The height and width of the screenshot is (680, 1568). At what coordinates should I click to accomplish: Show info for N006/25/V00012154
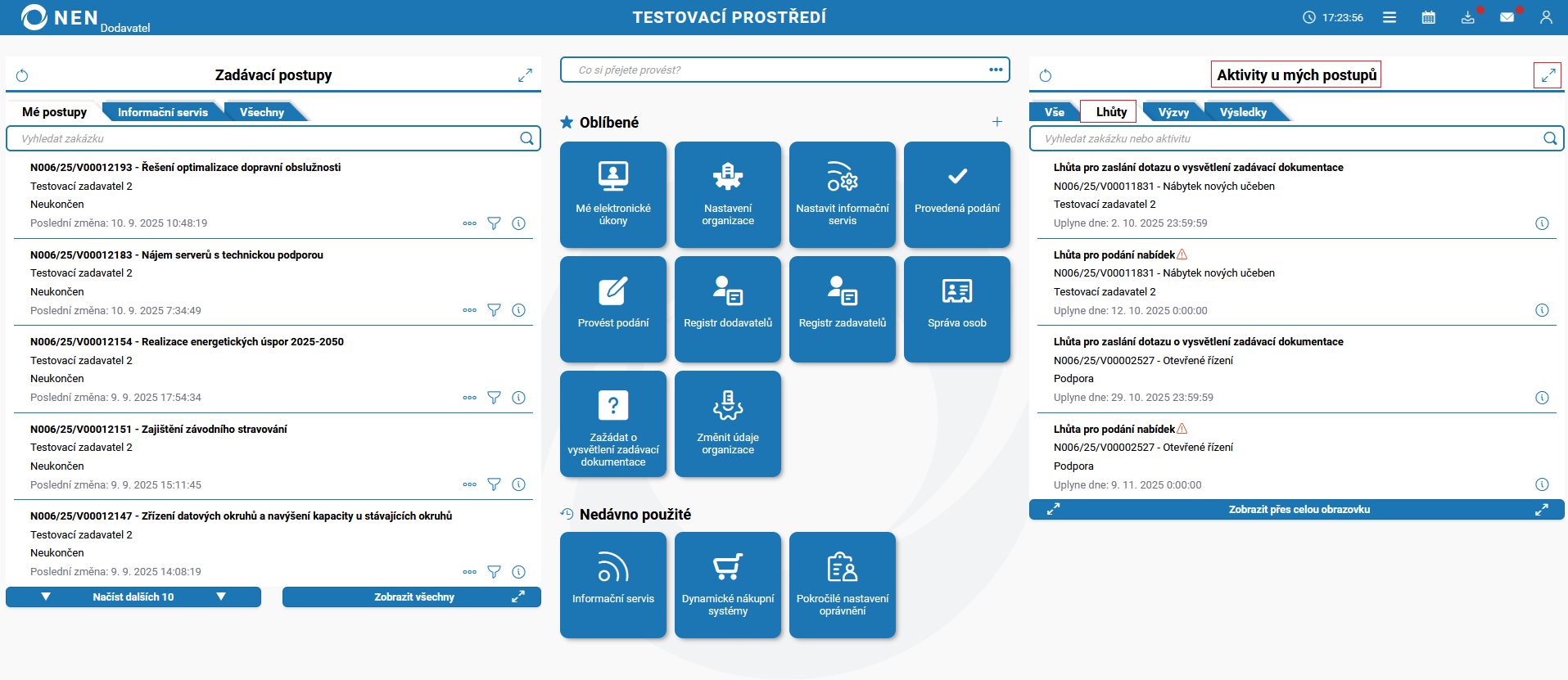click(518, 398)
